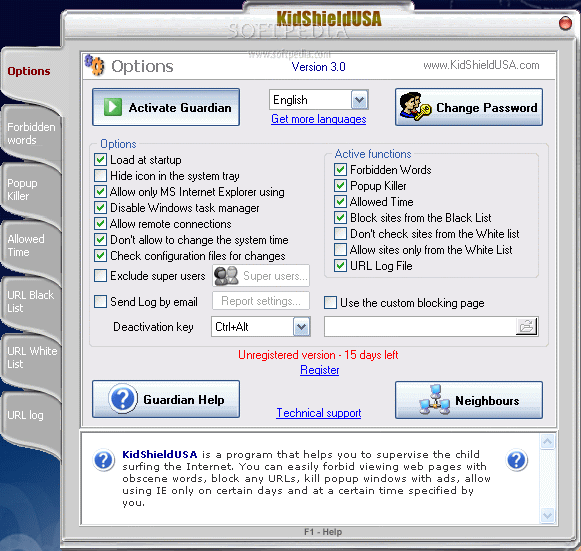
Task: Click the users-with-key icon on Change Password
Action: (x=415, y=107)
